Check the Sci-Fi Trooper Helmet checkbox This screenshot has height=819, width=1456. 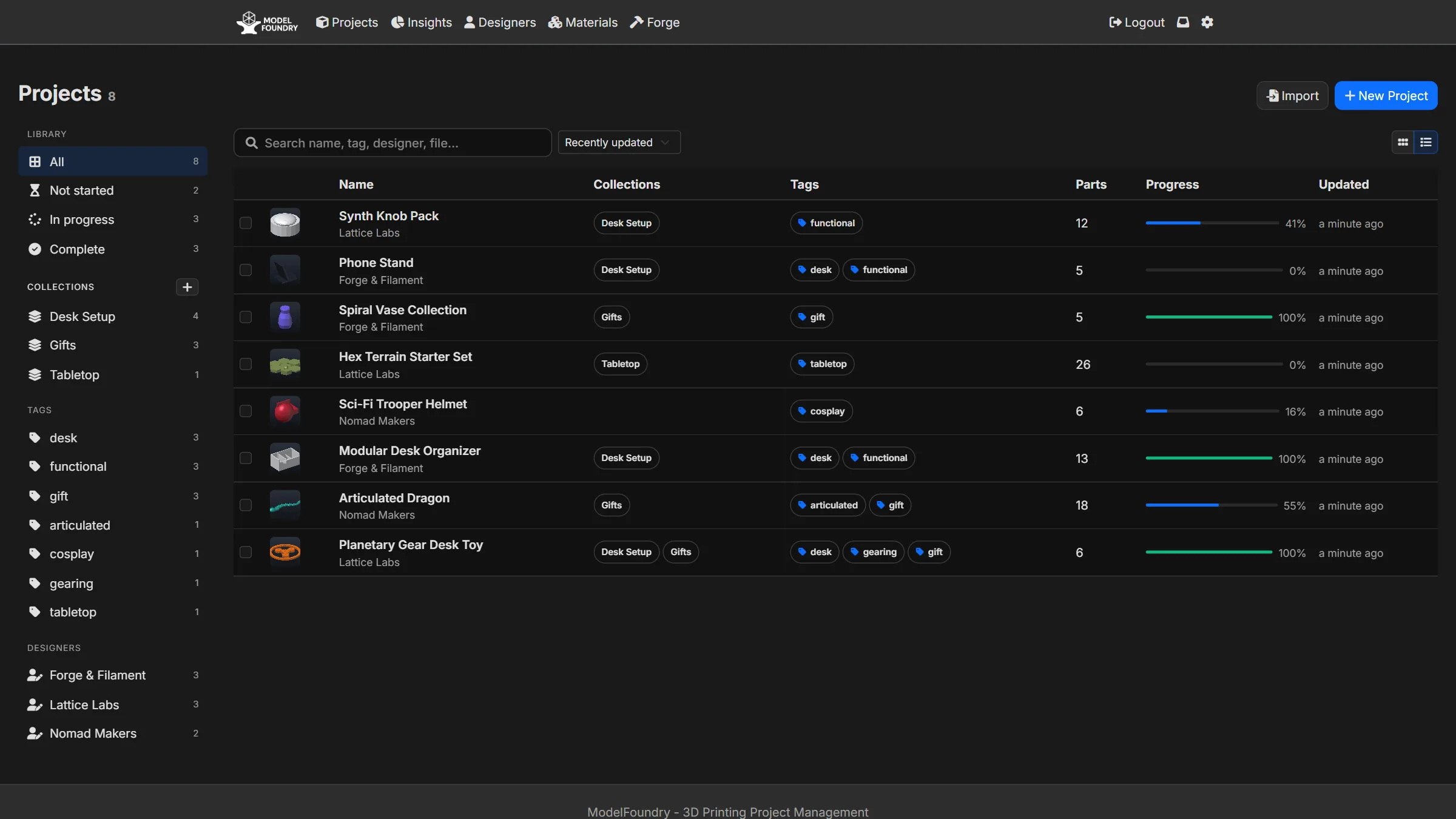pos(246,411)
